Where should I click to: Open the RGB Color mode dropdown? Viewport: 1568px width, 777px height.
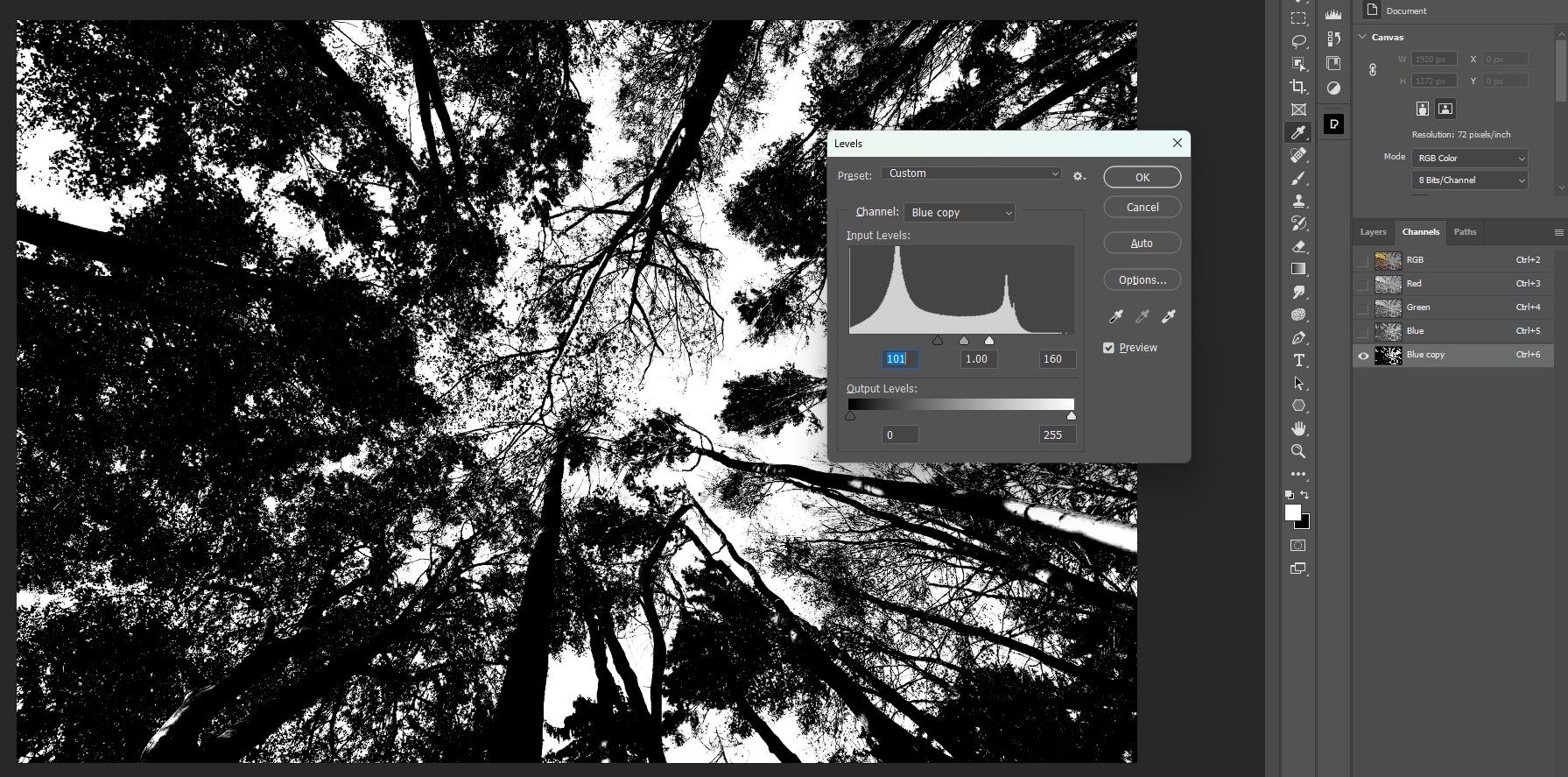coord(1470,159)
